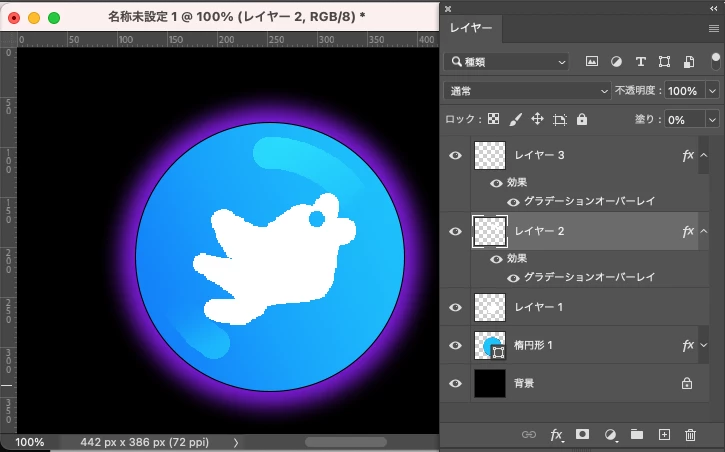Lock image pixels brush icon
This screenshot has height=452, width=725.
[516, 120]
